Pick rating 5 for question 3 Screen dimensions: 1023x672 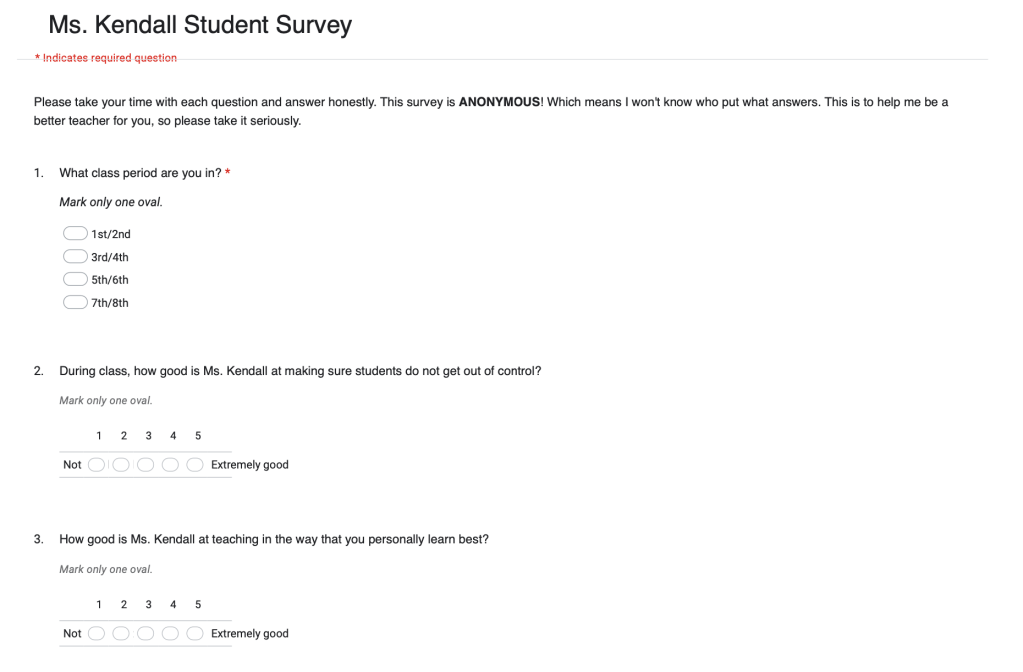pyautogui.click(x=195, y=634)
